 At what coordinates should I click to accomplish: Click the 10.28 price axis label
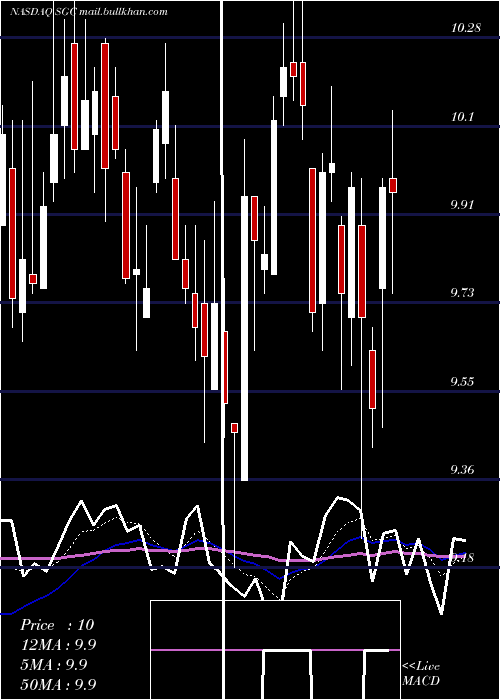(466, 29)
